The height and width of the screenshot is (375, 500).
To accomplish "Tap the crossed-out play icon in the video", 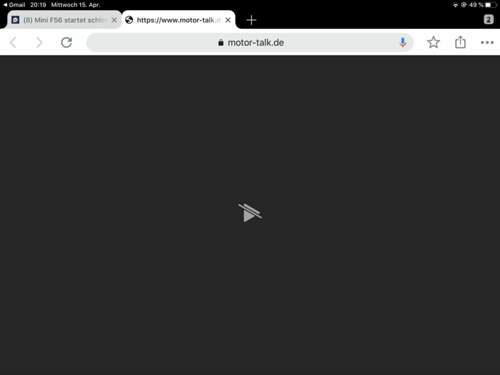I will tap(250, 213).
